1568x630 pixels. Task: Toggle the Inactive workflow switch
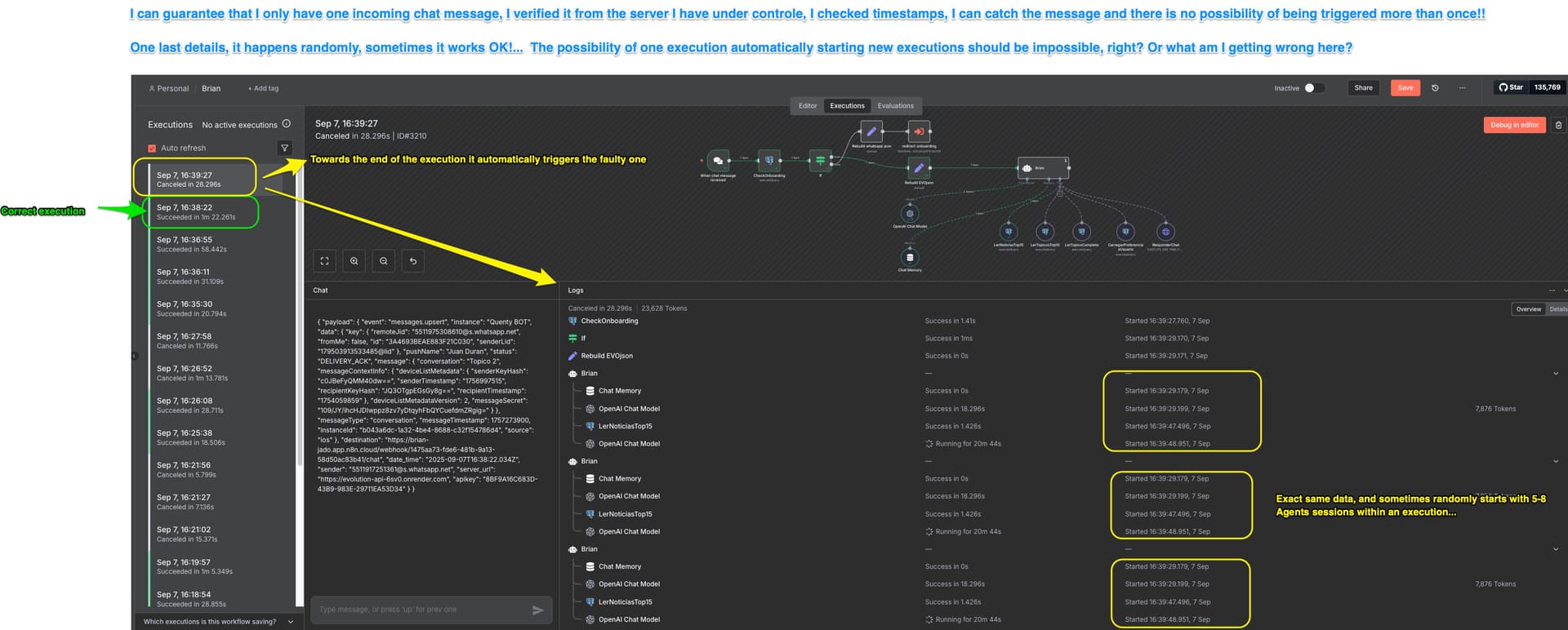[x=1313, y=88]
